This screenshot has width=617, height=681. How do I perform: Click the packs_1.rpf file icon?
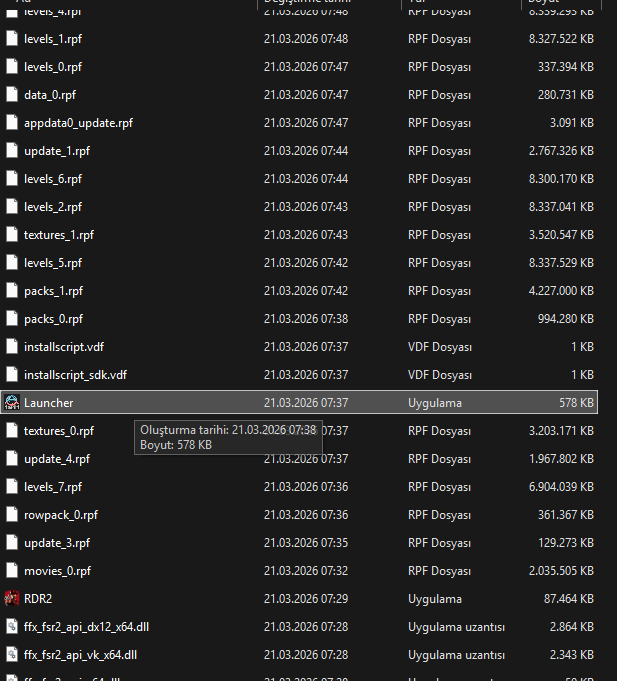pos(12,291)
